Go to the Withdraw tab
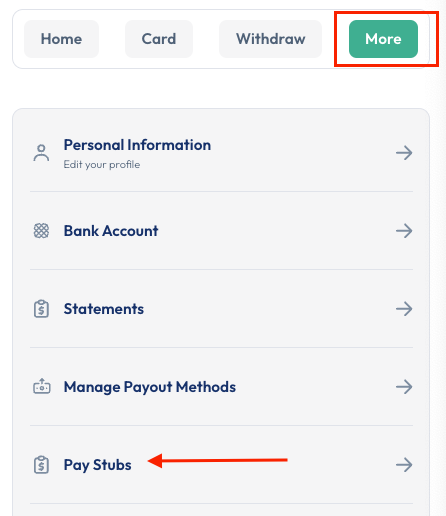The height and width of the screenshot is (516, 446). tap(270, 39)
